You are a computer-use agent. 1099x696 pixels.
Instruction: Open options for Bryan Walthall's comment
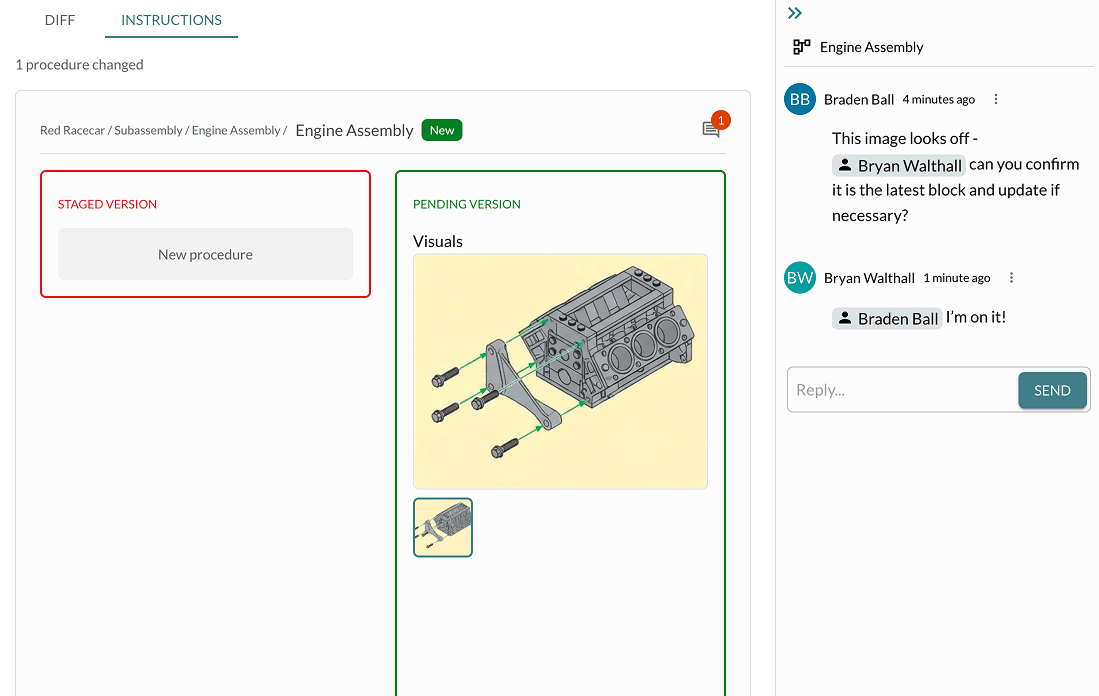(x=1011, y=277)
